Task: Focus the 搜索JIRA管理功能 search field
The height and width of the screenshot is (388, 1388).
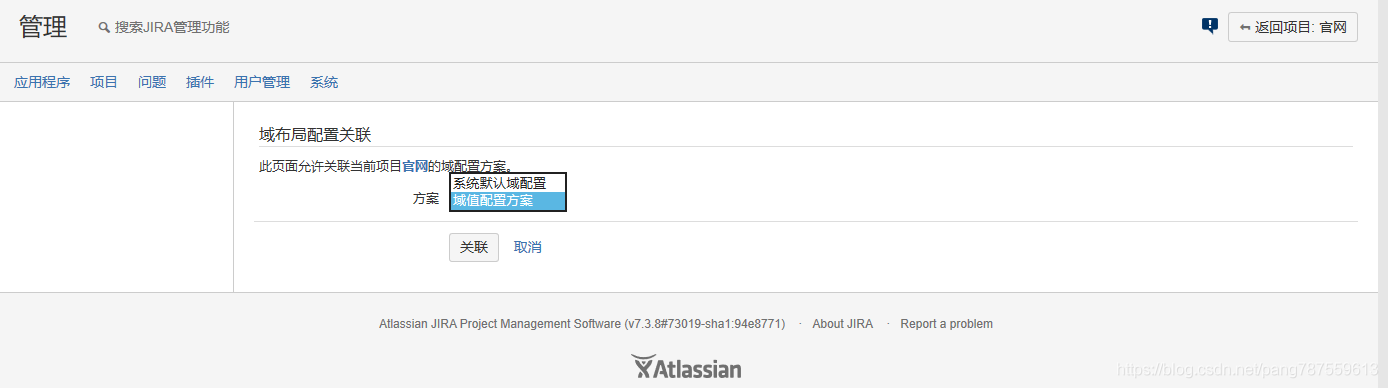Action: [172, 27]
